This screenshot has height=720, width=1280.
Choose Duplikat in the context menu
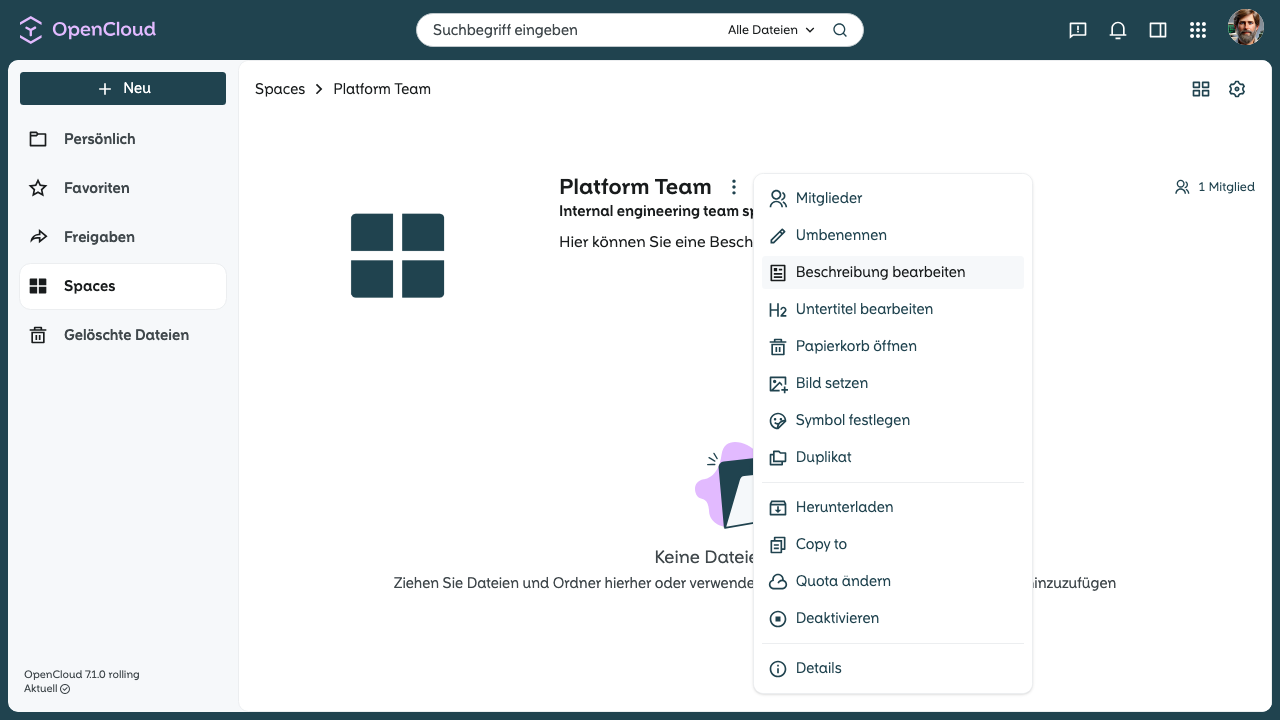pos(893,457)
